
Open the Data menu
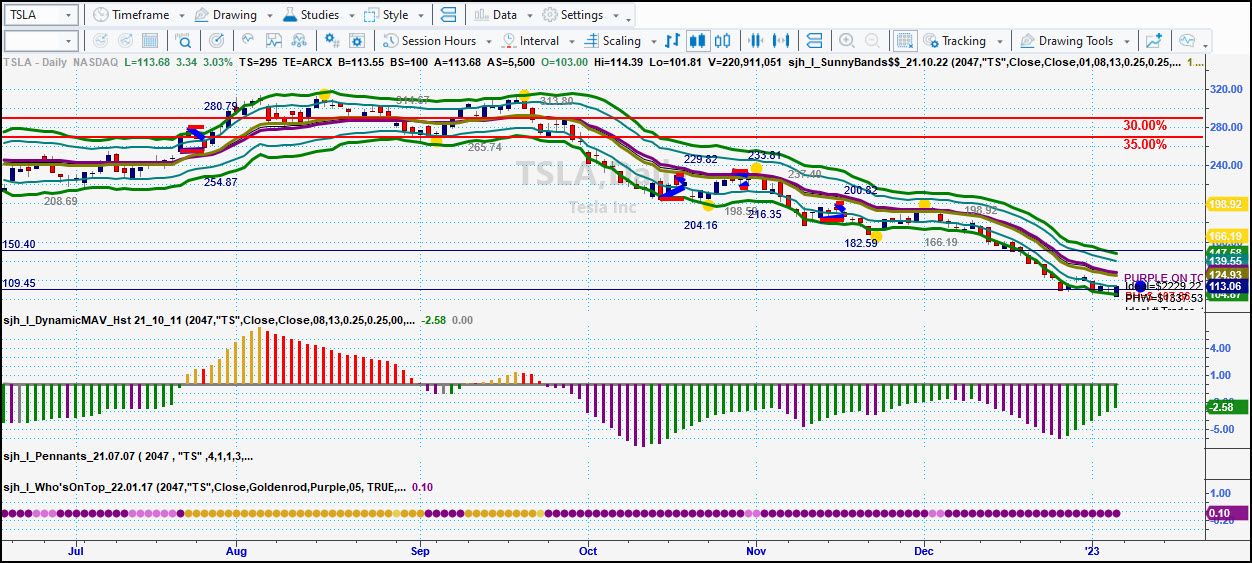click(503, 15)
